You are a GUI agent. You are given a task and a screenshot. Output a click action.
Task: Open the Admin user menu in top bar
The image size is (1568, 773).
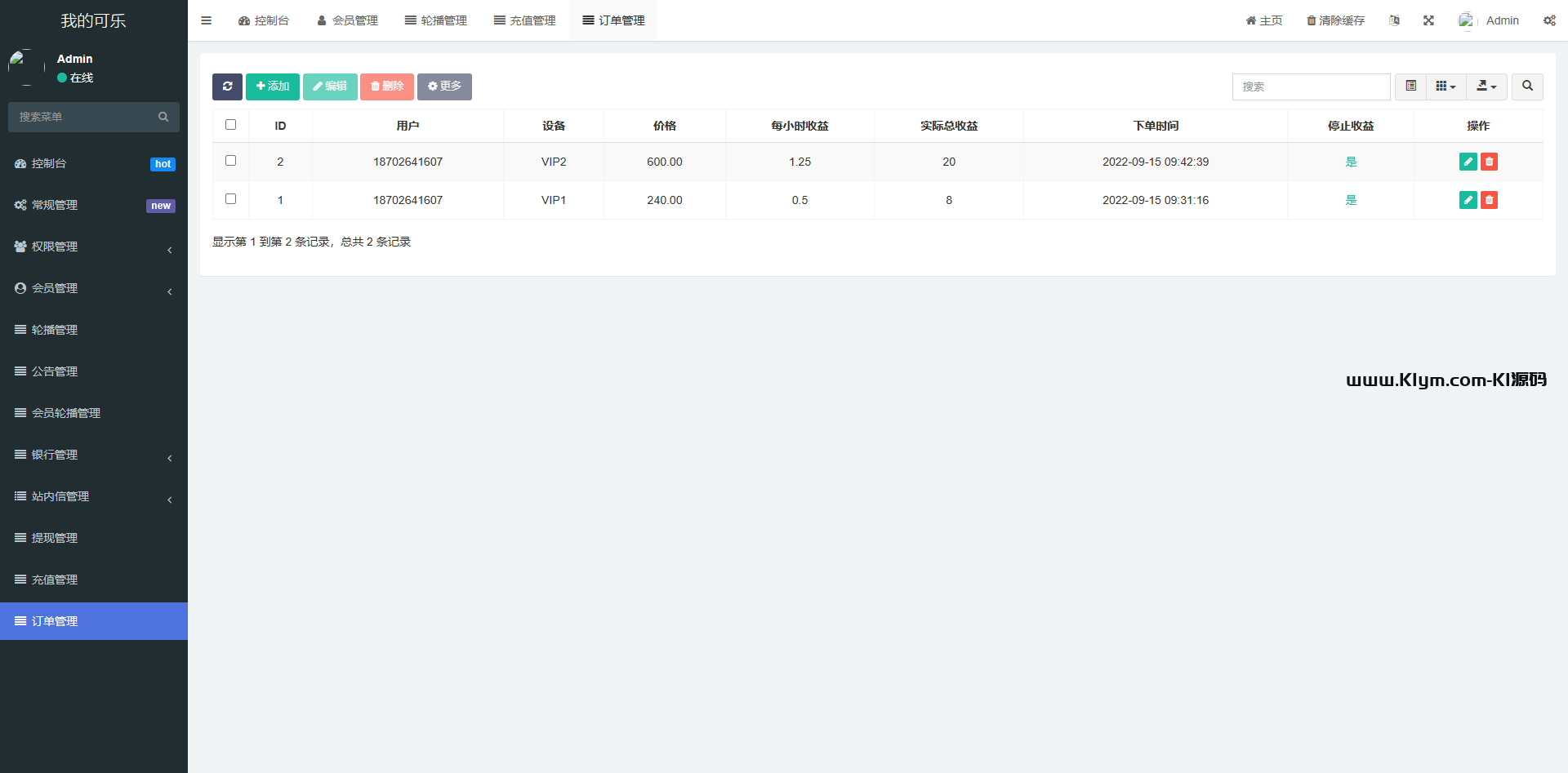tap(1489, 20)
